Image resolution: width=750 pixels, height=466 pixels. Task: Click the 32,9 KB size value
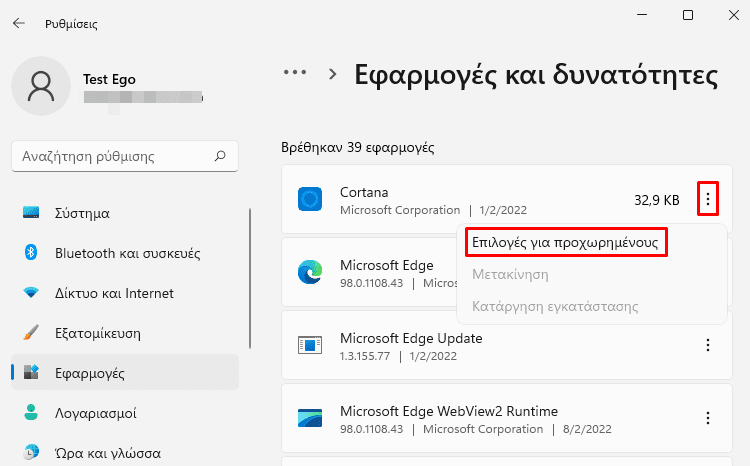point(657,200)
